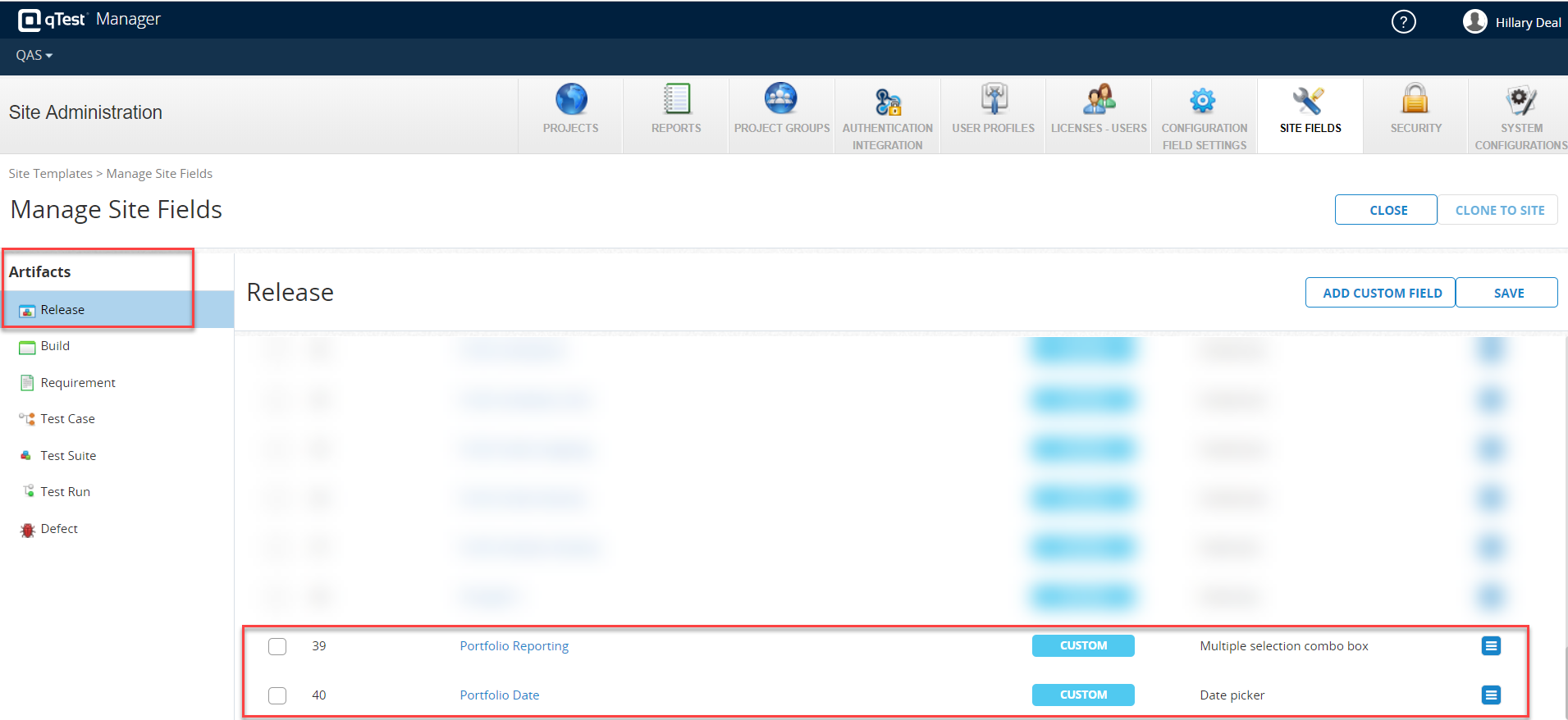Click the Close button

[x=1386, y=210]
